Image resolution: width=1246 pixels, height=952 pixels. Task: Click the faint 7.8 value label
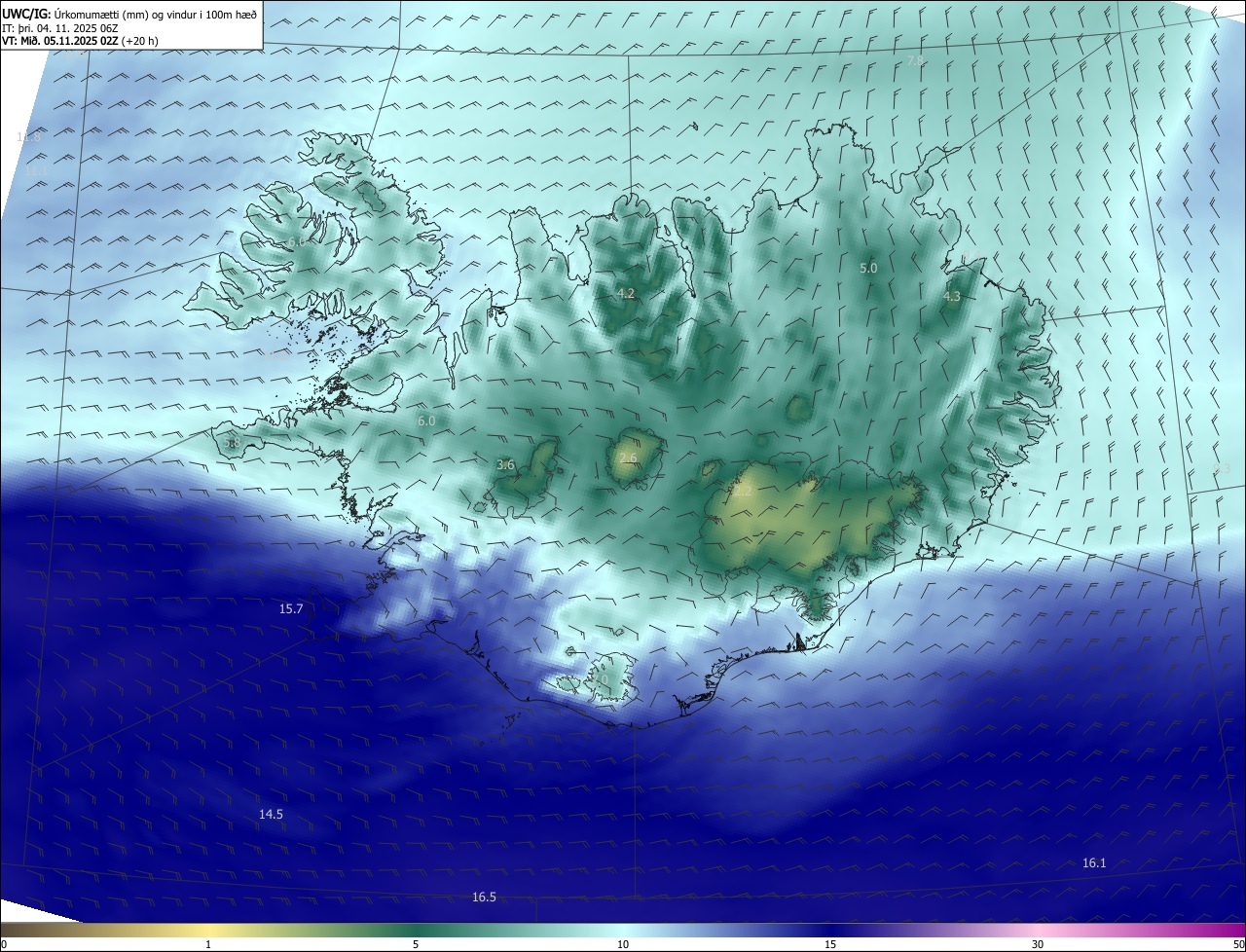pos(915,60)
